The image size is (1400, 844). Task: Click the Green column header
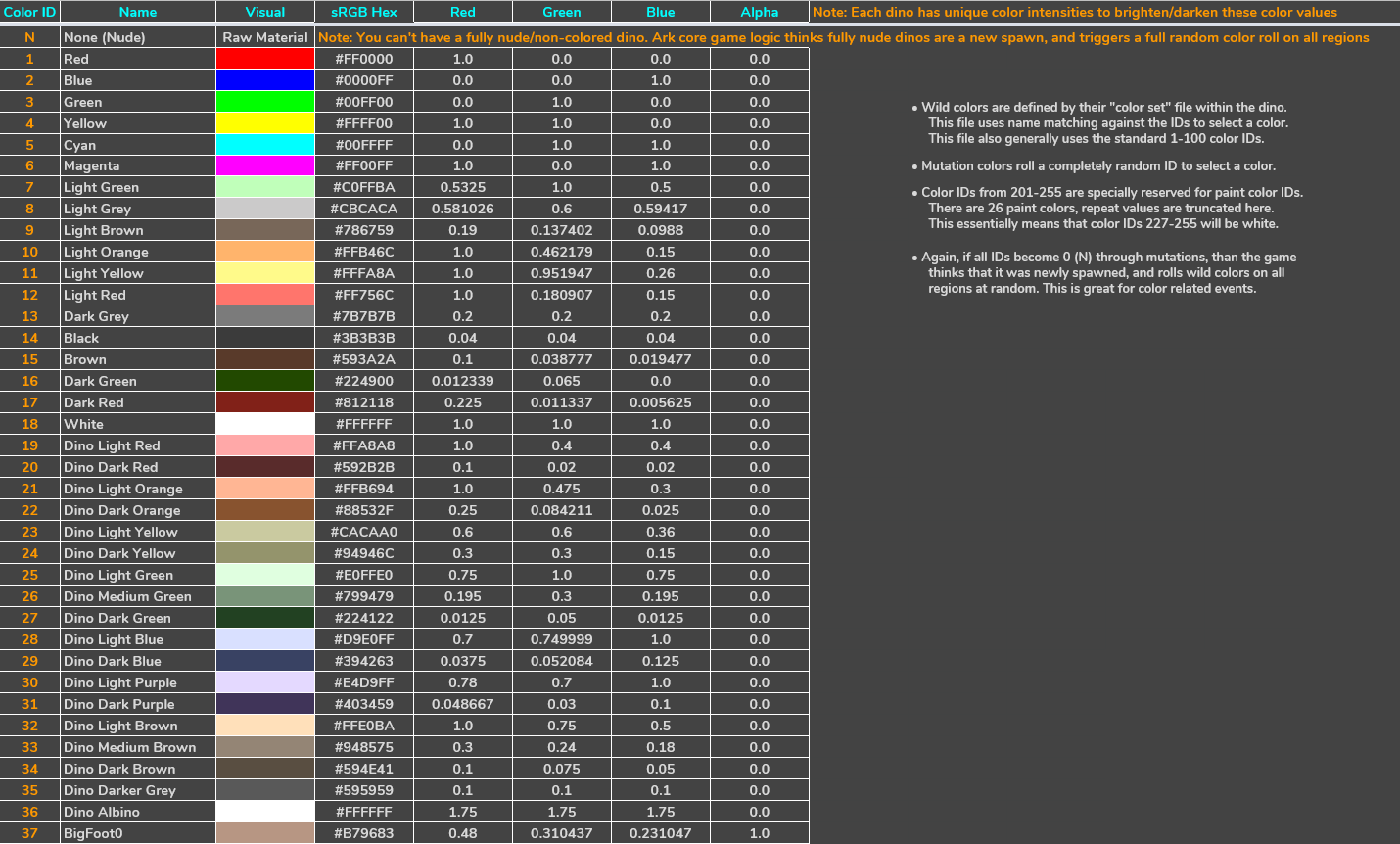[562, 12]
